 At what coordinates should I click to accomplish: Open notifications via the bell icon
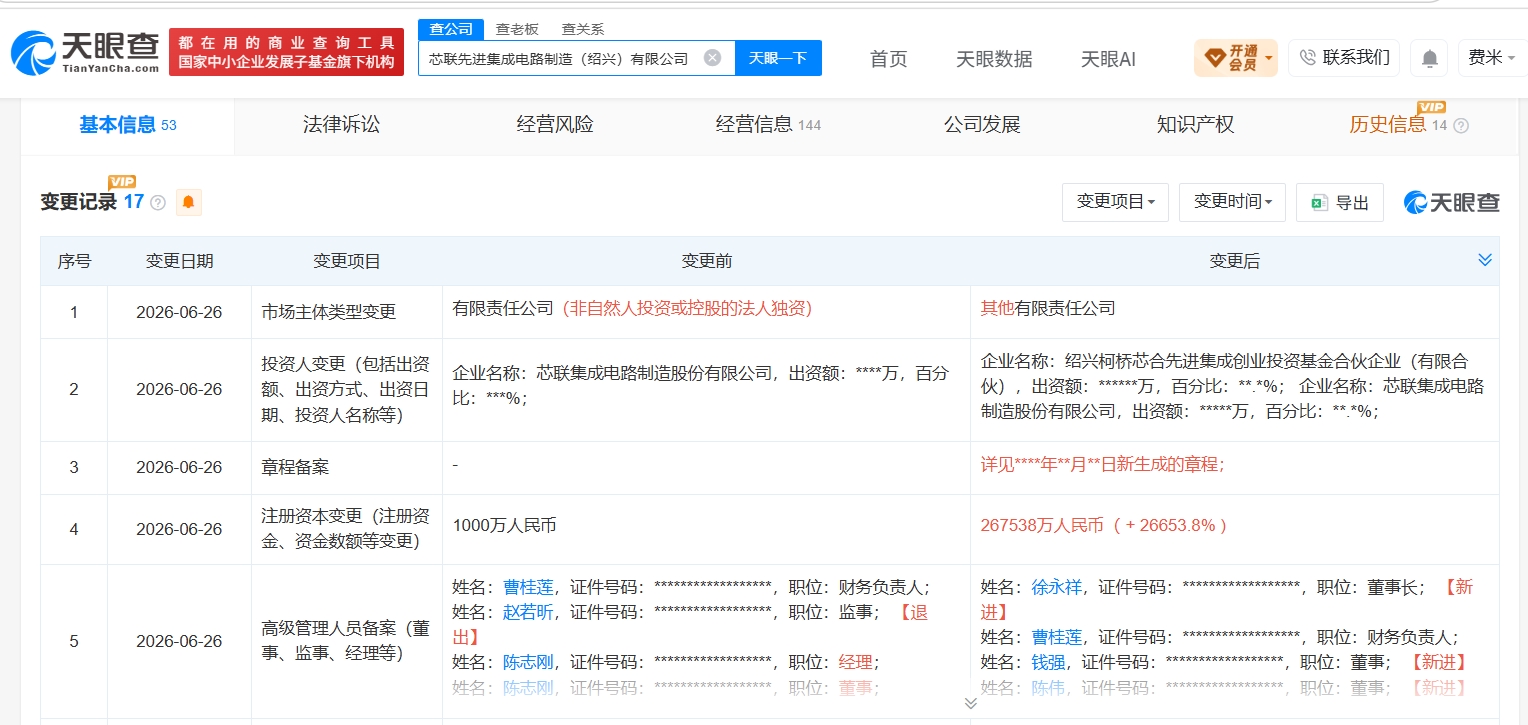point(1429,59)
